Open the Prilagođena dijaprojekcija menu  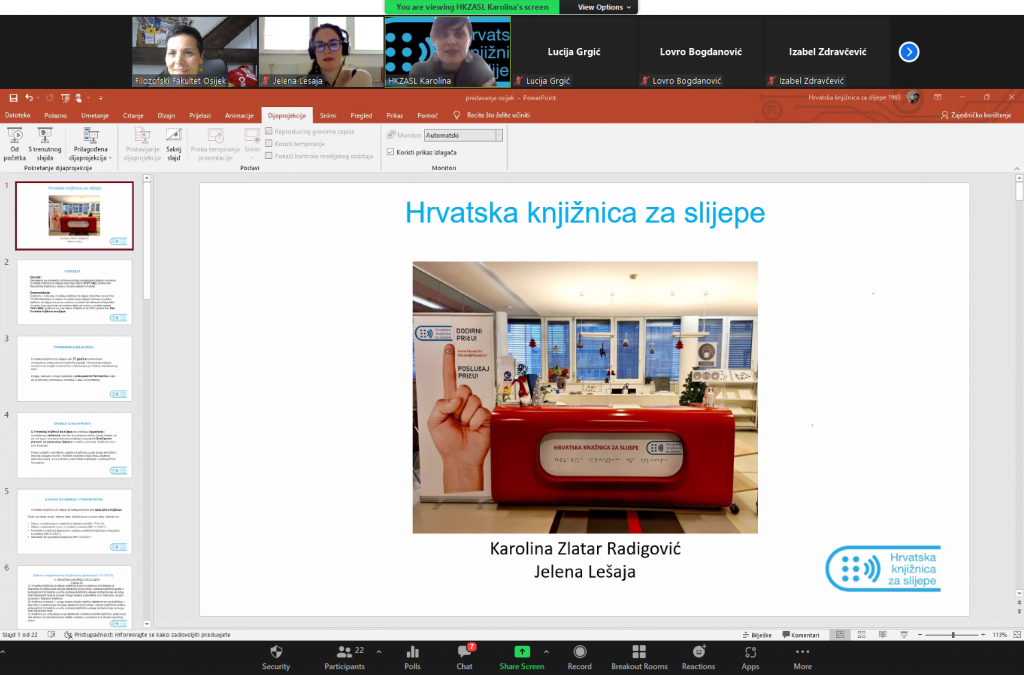pos(91,144)
